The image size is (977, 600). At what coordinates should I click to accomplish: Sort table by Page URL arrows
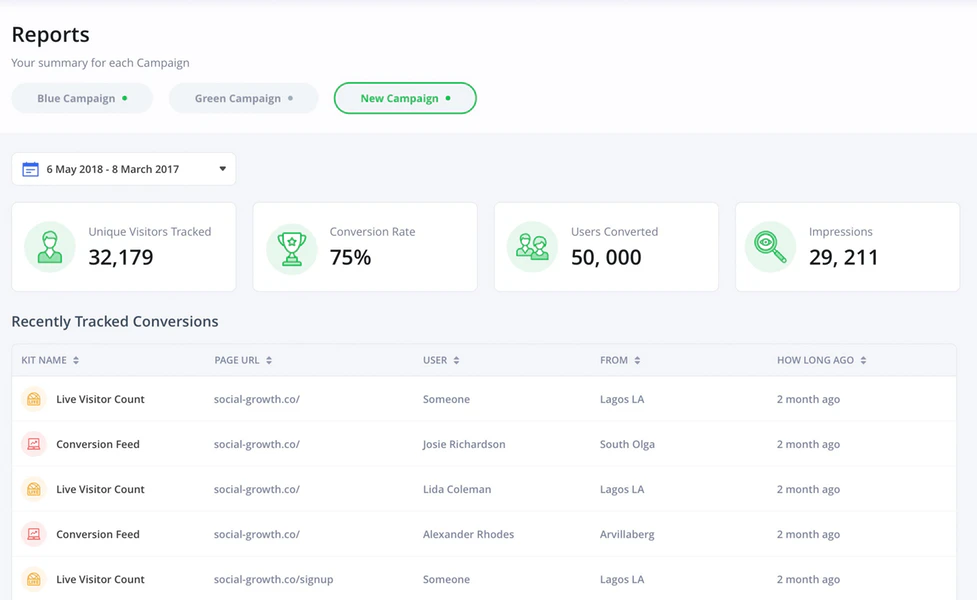click(269, 360)
